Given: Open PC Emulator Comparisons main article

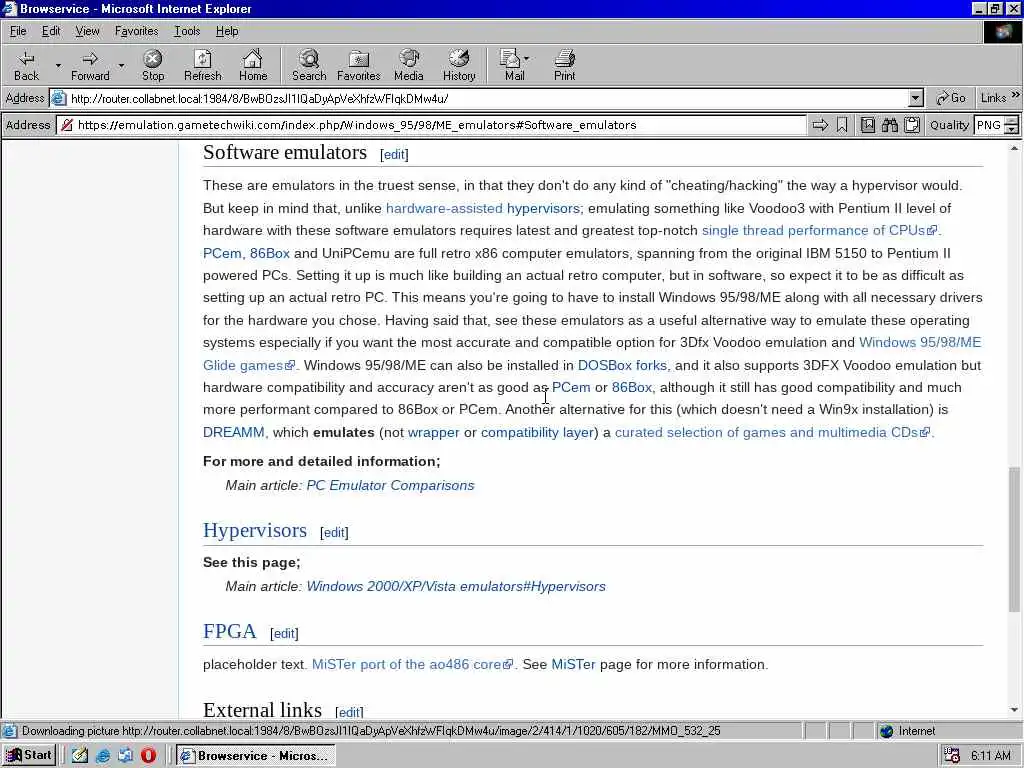Looking at the screenshot, I should 391,485.
